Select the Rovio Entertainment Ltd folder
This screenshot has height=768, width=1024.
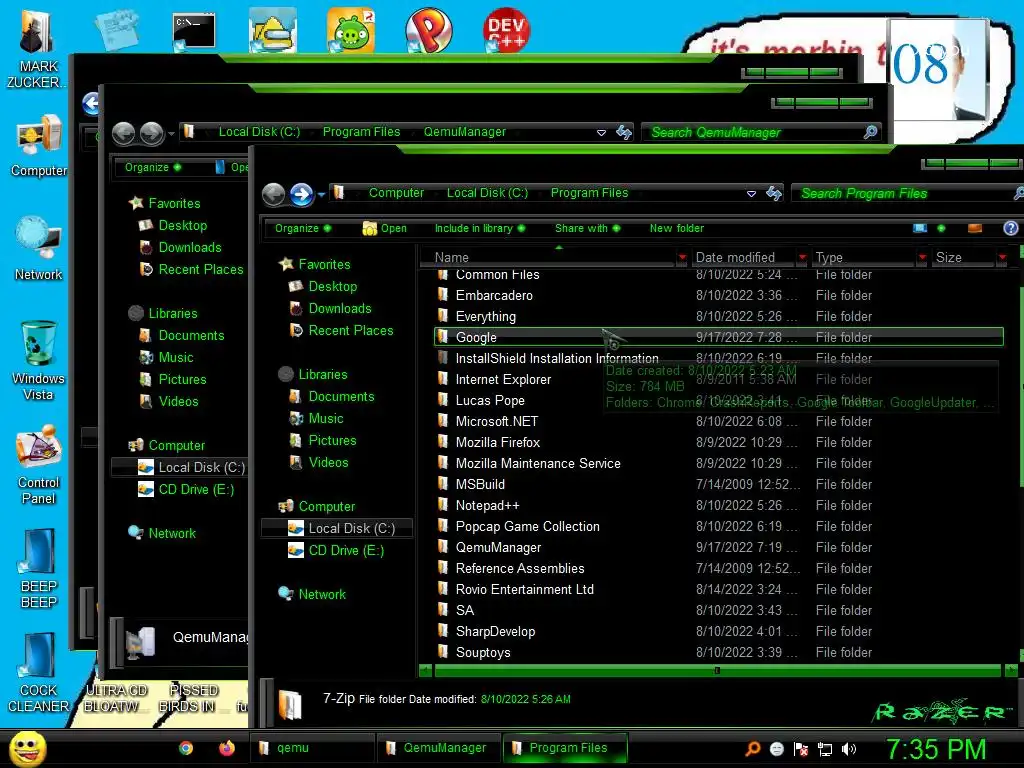(524, 589)
